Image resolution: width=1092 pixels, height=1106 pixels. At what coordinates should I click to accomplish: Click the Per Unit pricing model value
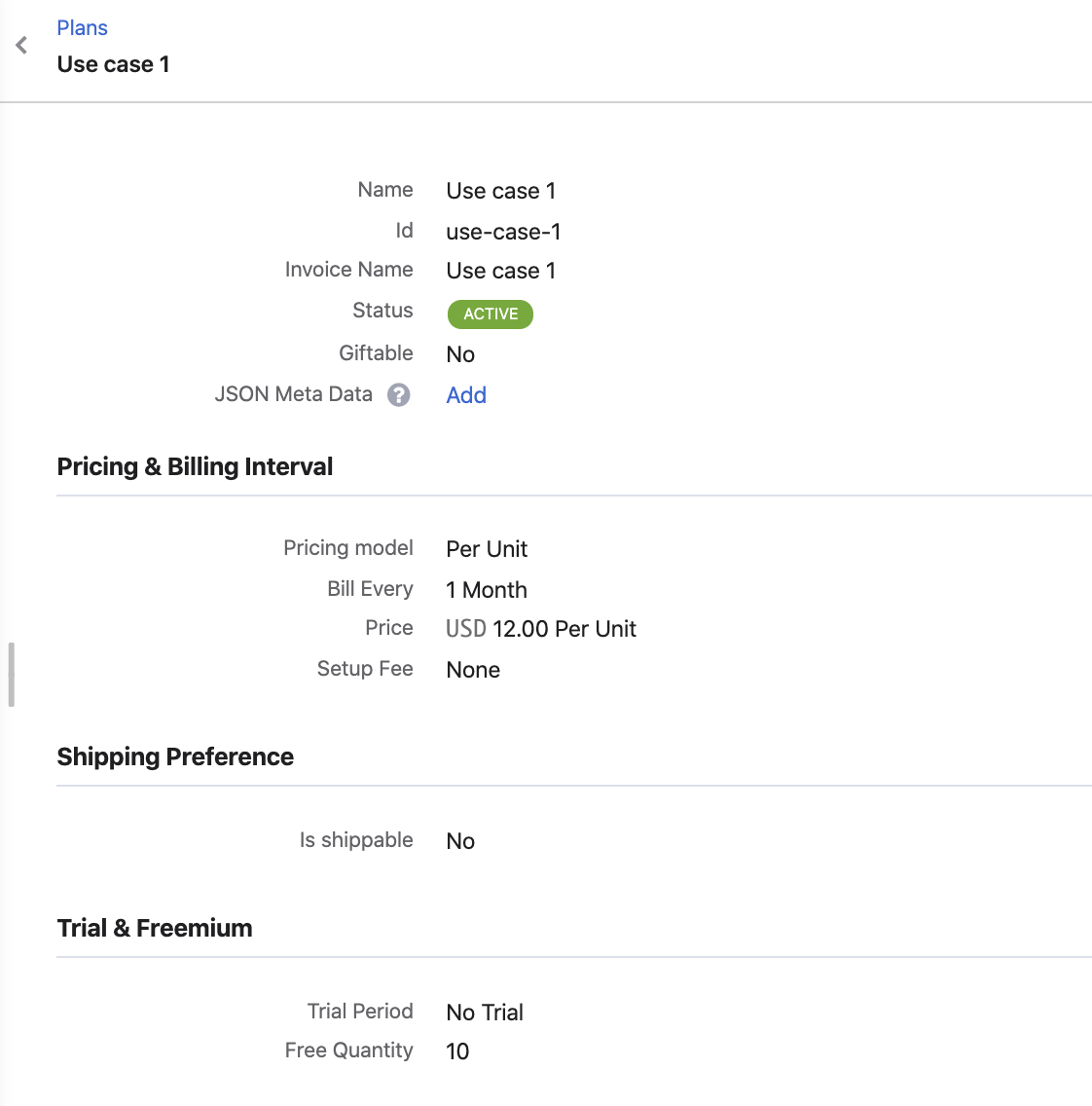(x=487, y=549)
